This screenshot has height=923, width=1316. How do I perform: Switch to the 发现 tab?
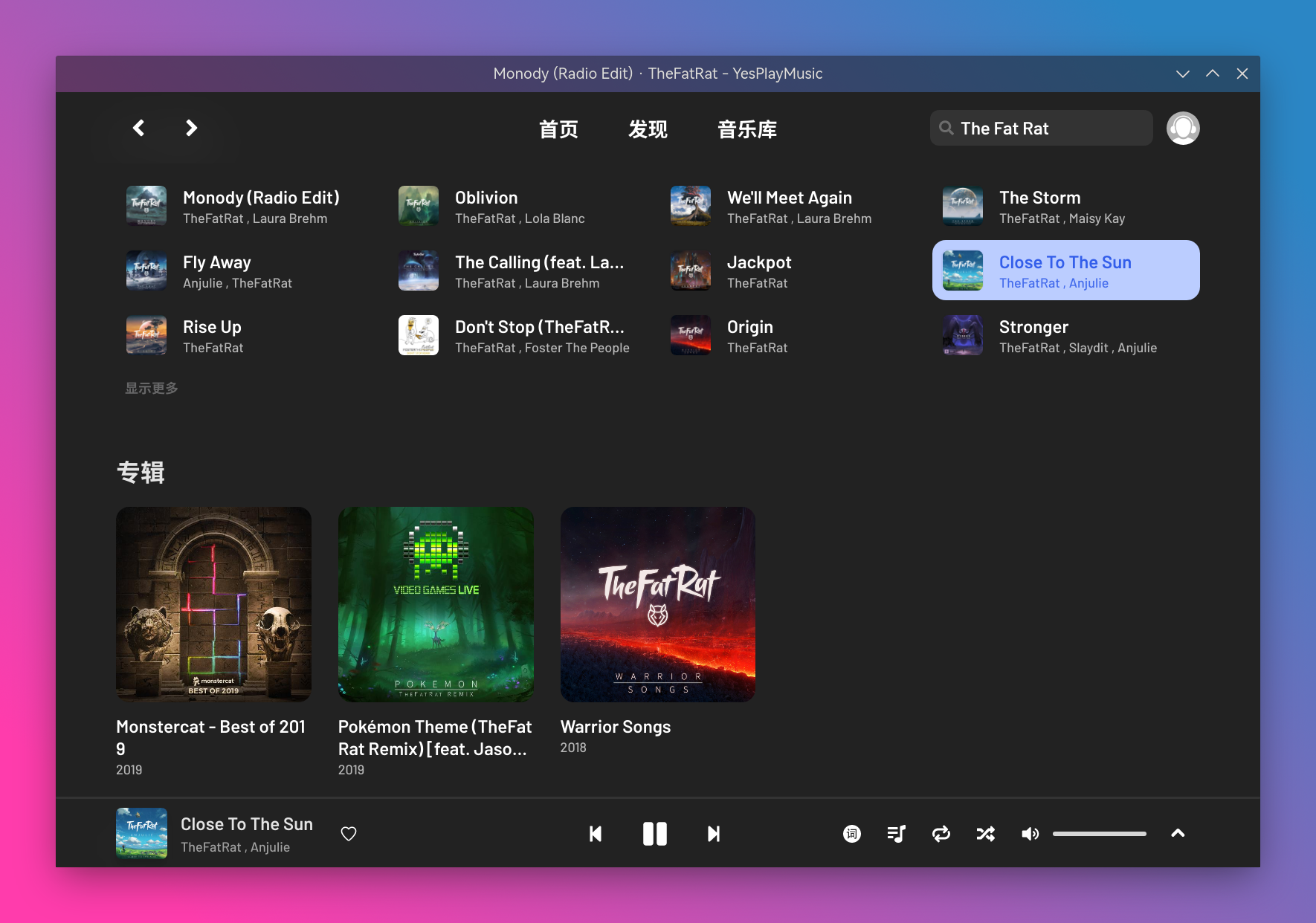click(x=648, y=129)
